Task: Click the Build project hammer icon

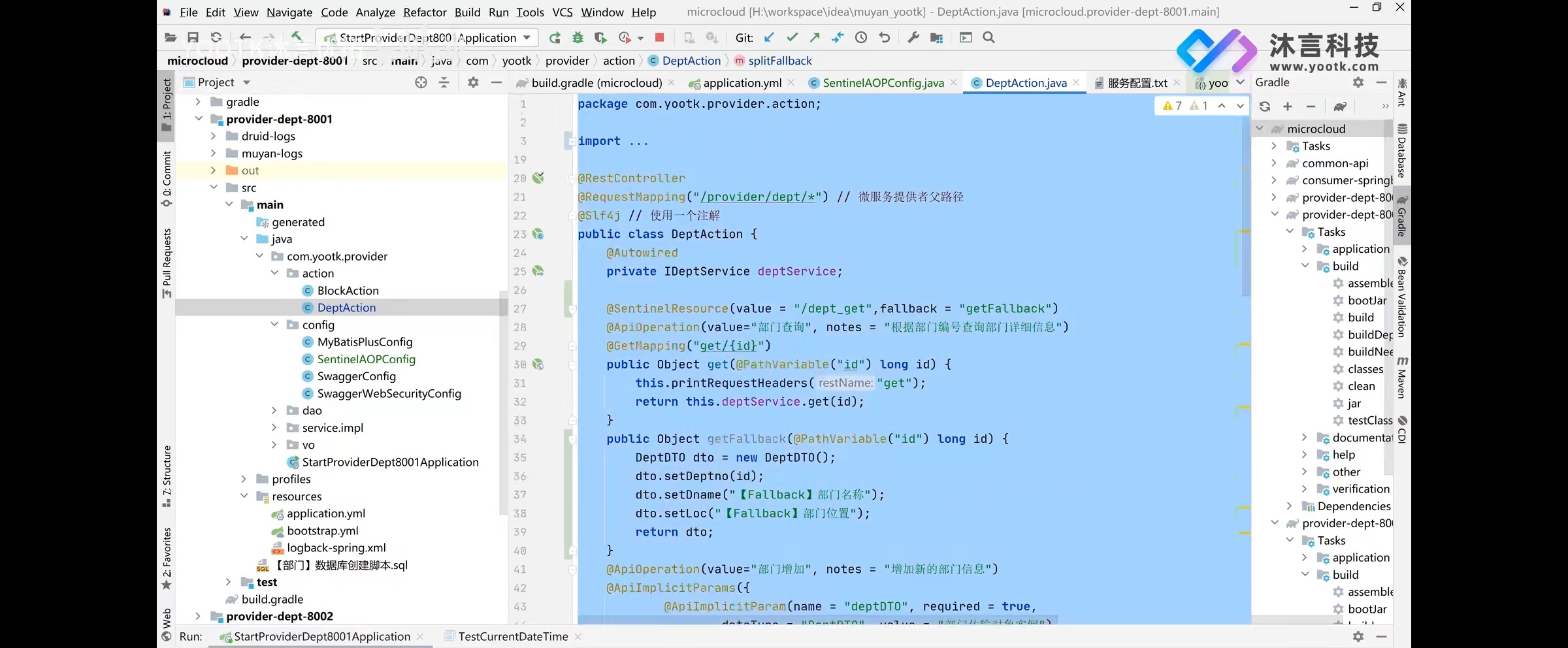Action: [x=297, y=38]
